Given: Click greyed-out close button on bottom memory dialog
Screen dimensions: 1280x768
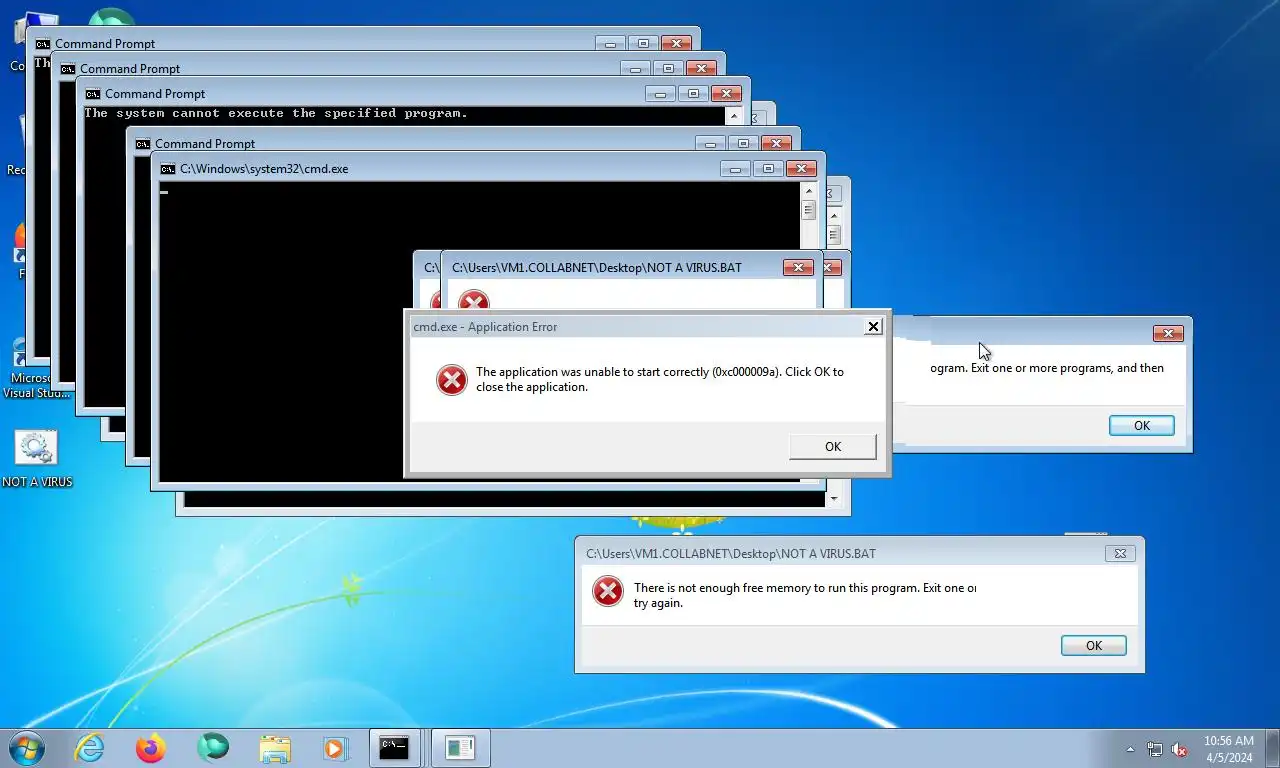Looking at the screenshot, I should 1120,553.
